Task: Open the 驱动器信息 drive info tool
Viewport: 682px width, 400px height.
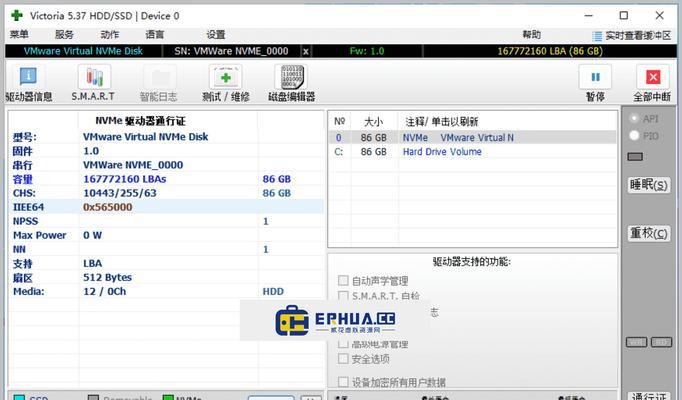Action: coord(29,83)
